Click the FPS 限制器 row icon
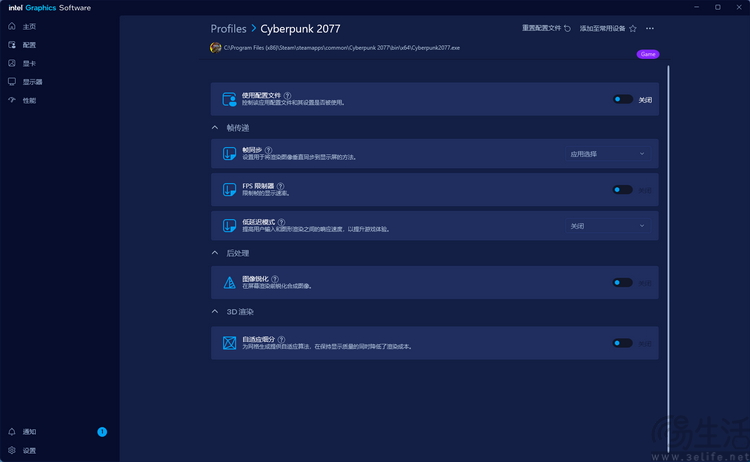The image size is (750, 462). (229, 189)
